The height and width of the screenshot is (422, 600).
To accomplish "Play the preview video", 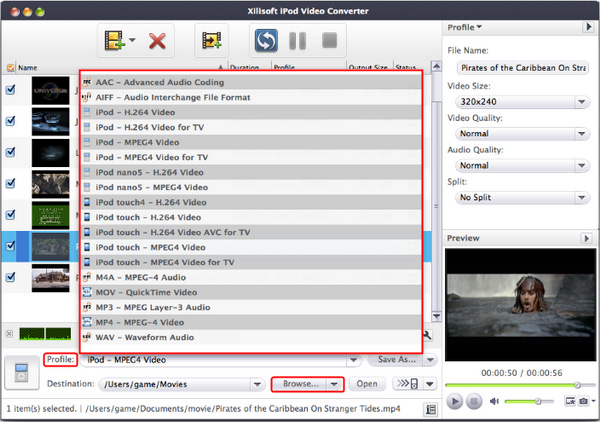I will tap(455, 401).
